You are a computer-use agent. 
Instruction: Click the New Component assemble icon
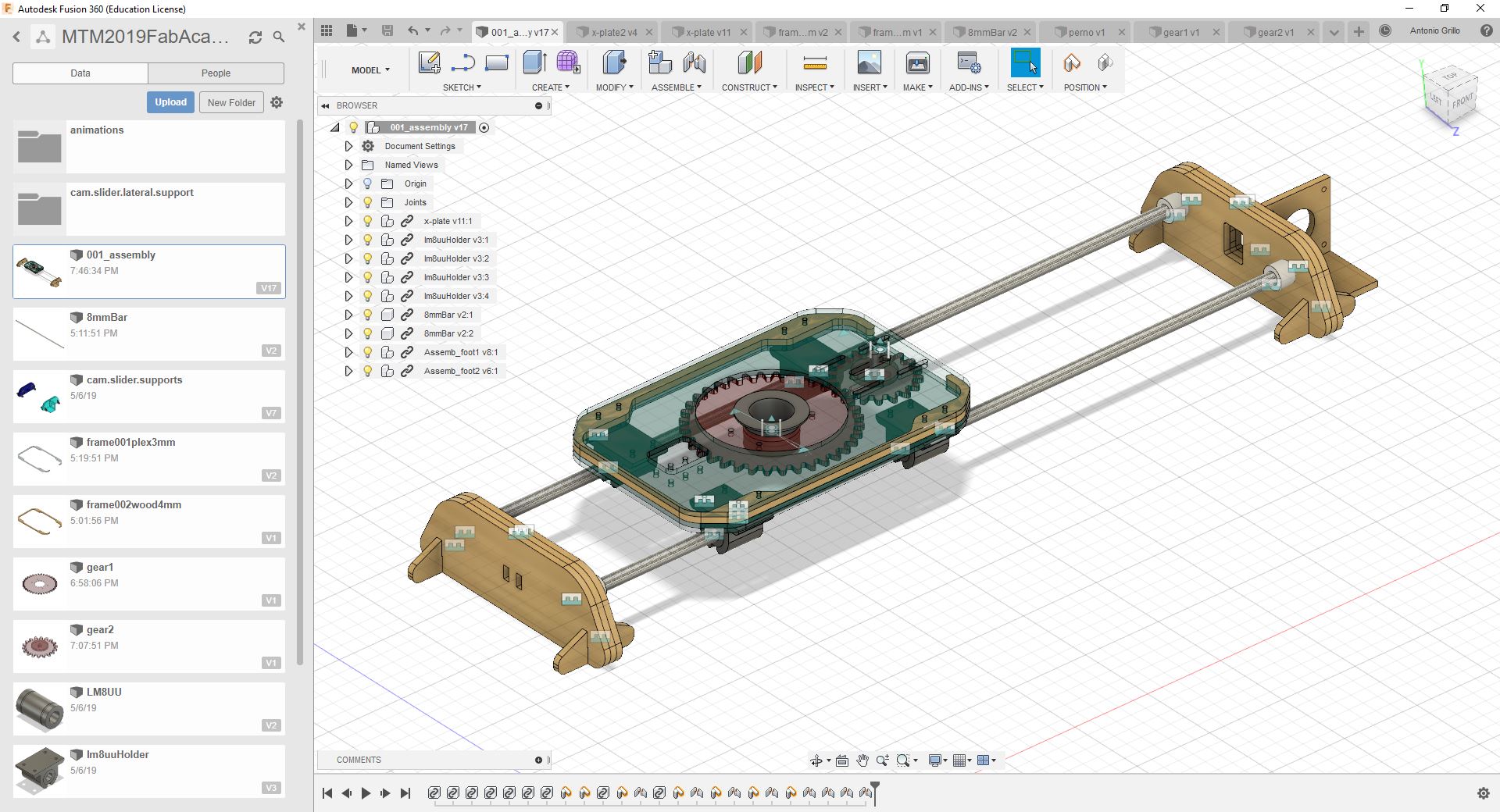660,62
